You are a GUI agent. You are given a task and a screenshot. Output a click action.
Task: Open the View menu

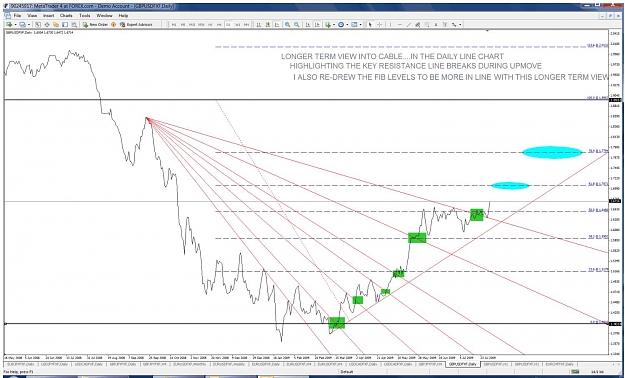32,16
